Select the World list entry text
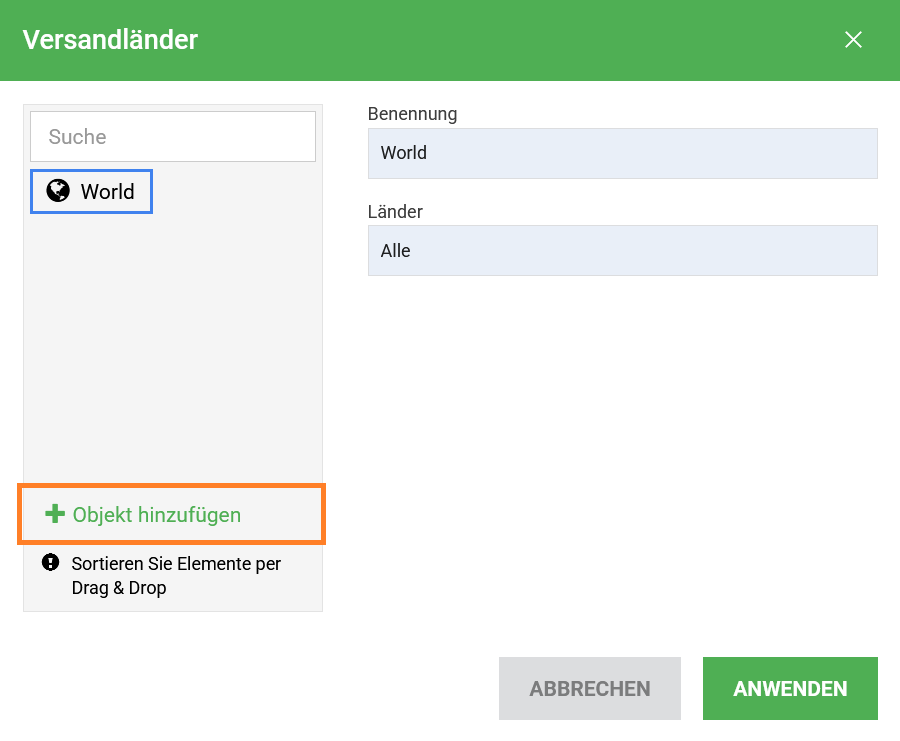This screenshot has width=900, height=741. 107,192
